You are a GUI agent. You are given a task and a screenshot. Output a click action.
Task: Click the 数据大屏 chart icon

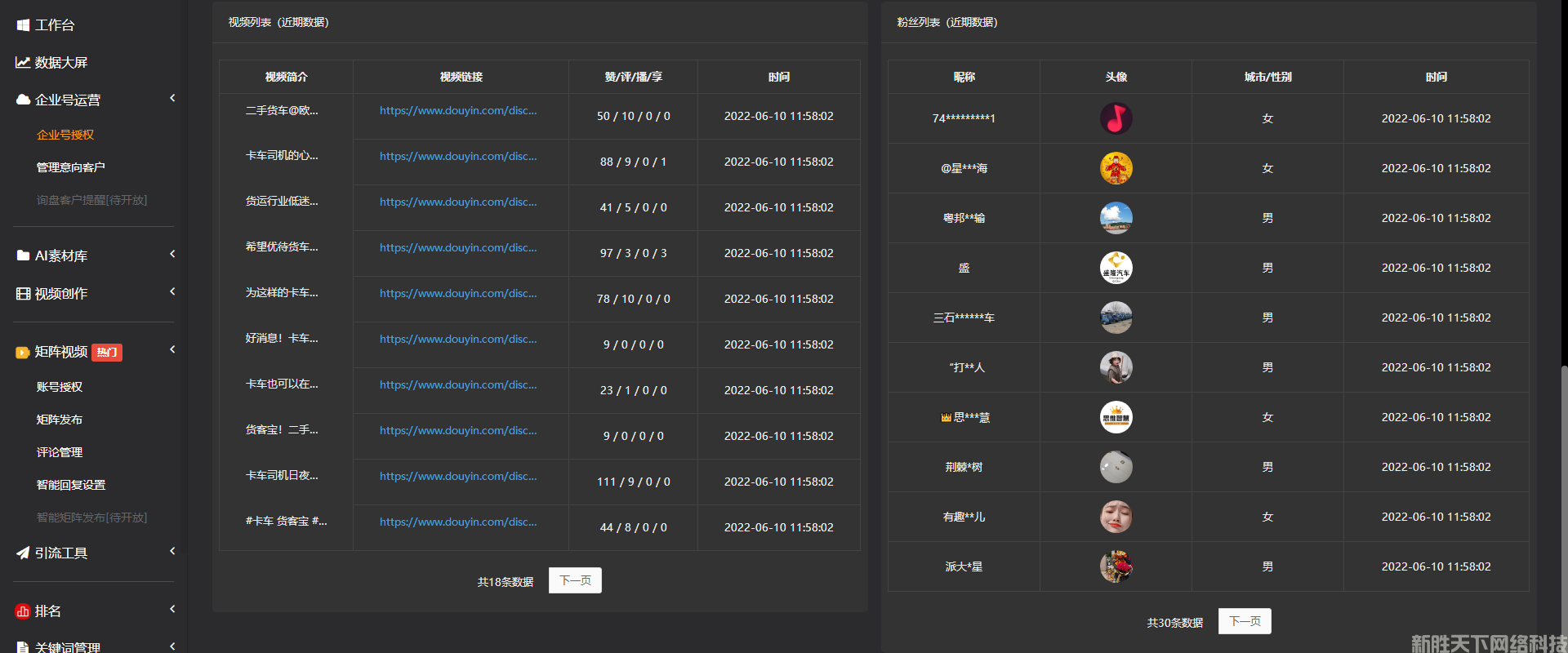pos(23,63)
